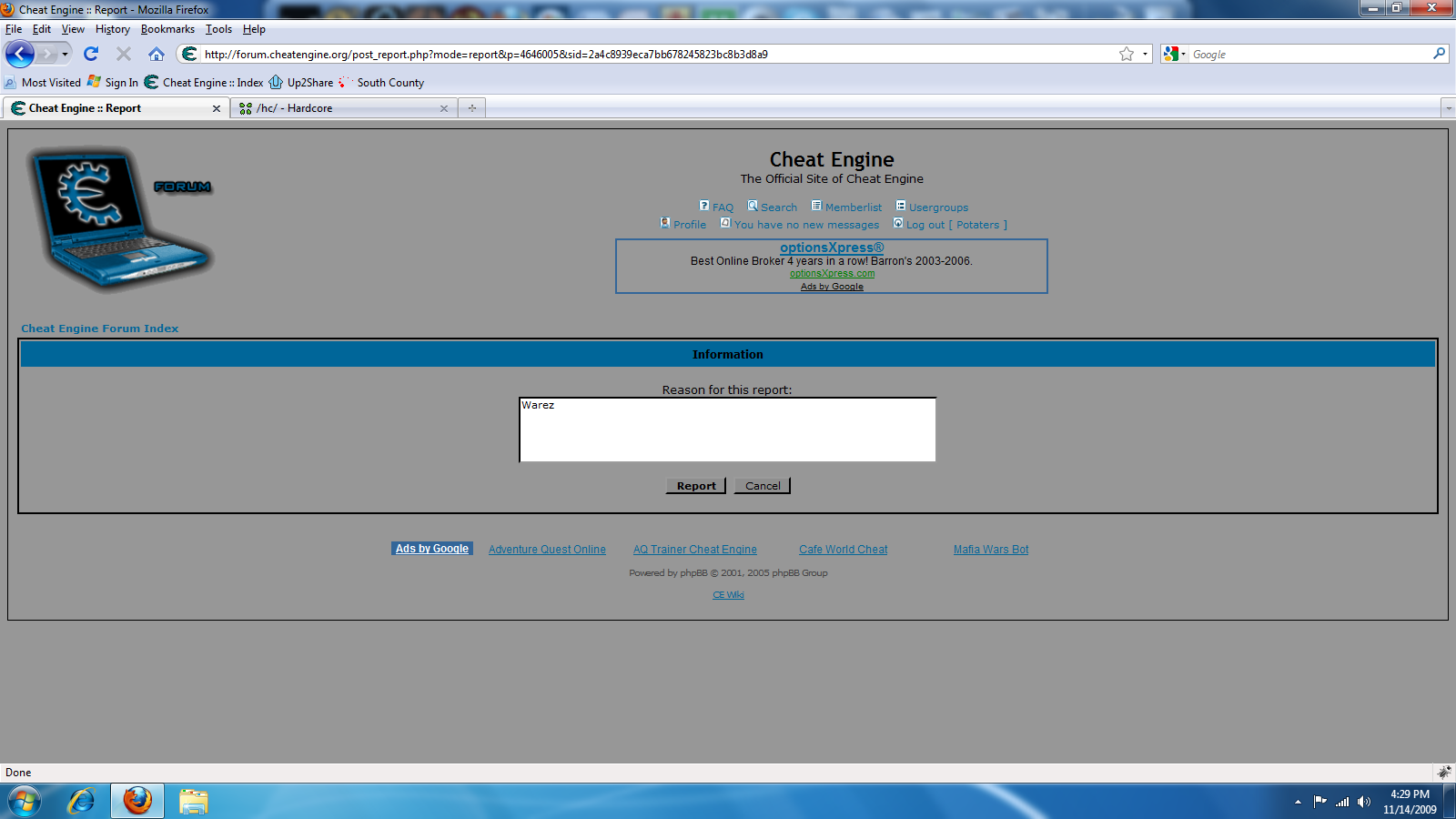Open the File menu
1456x819 pixels.
[x=14, y=29]
